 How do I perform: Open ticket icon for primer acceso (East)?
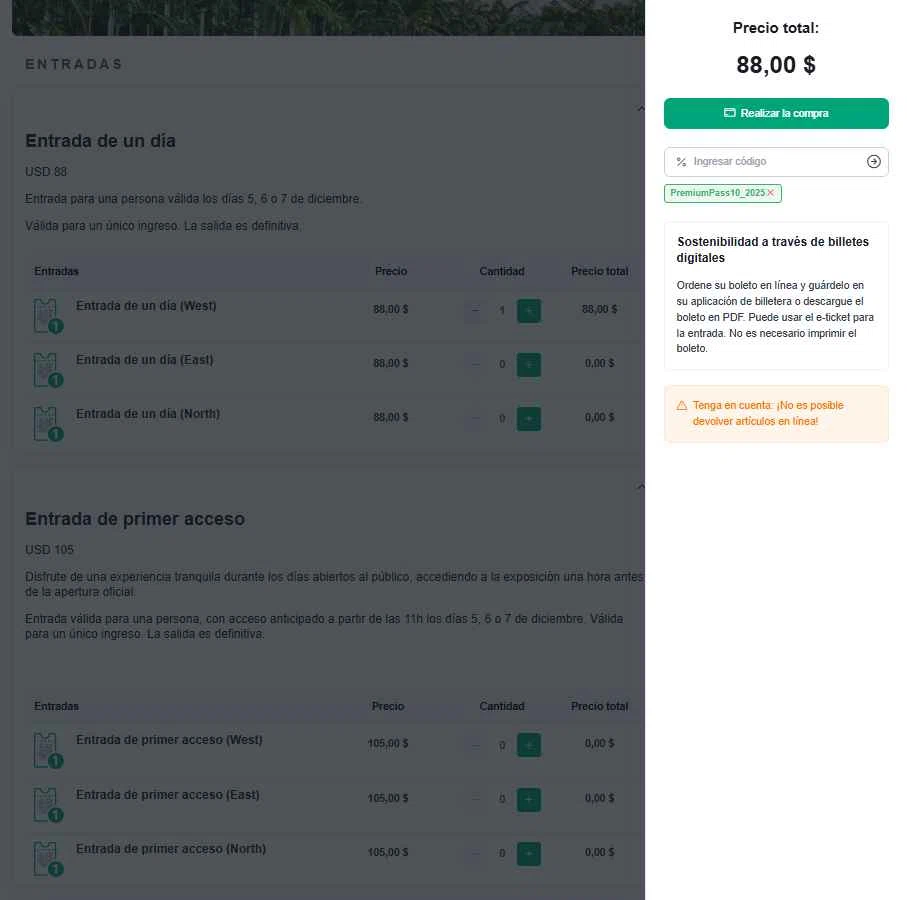coord(47,805)
